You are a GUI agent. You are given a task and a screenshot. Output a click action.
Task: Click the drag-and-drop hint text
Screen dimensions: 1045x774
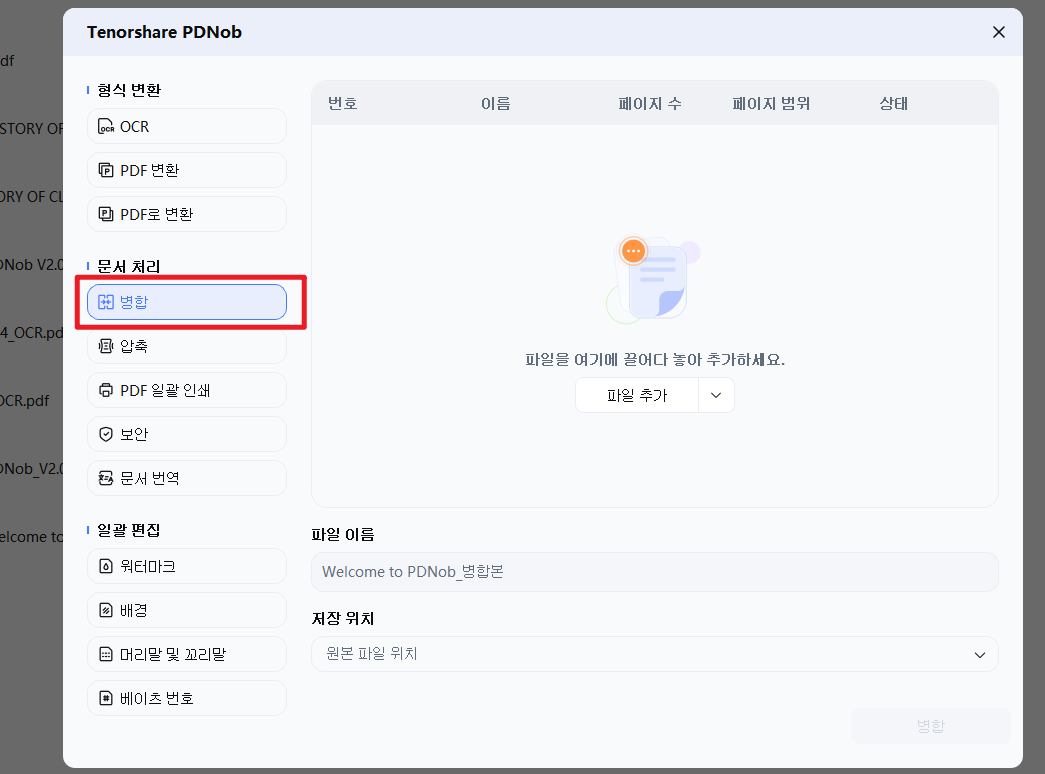pyautogui.click(x=655, y=360)
